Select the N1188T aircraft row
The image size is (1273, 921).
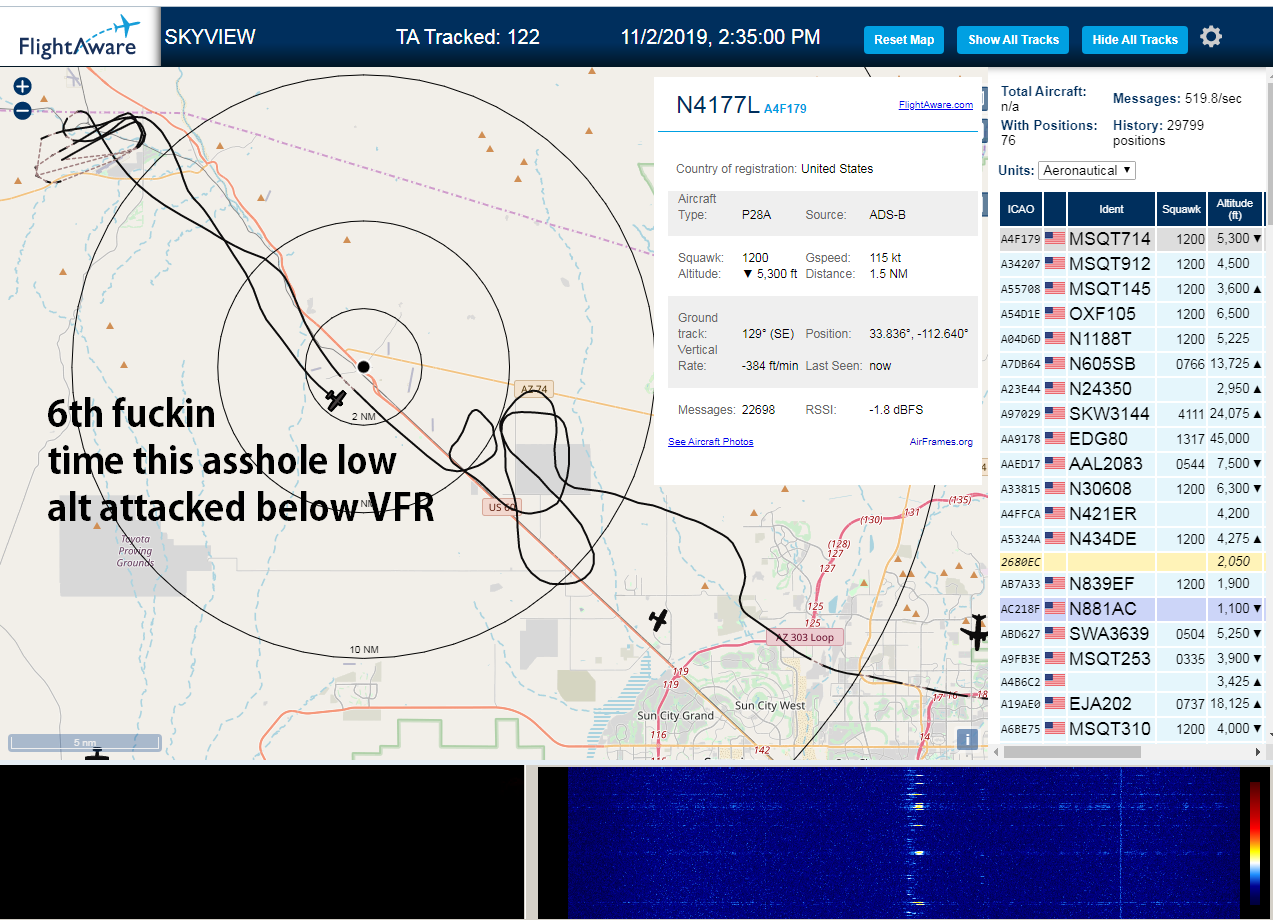[1132, 339]
